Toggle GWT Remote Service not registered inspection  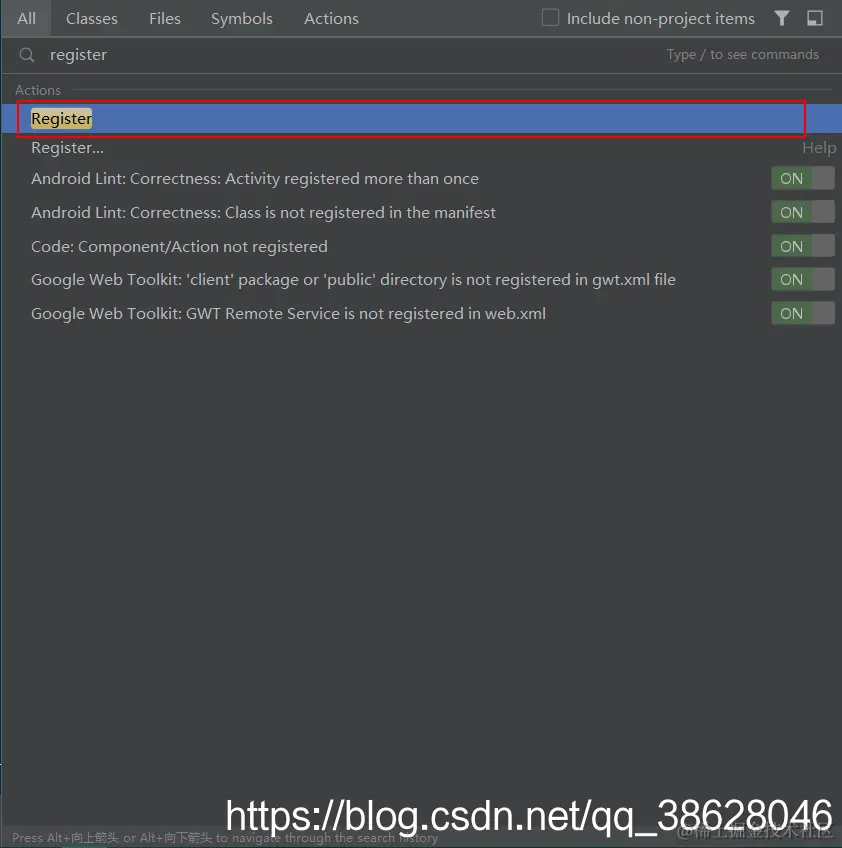click(x=803, y=314)
